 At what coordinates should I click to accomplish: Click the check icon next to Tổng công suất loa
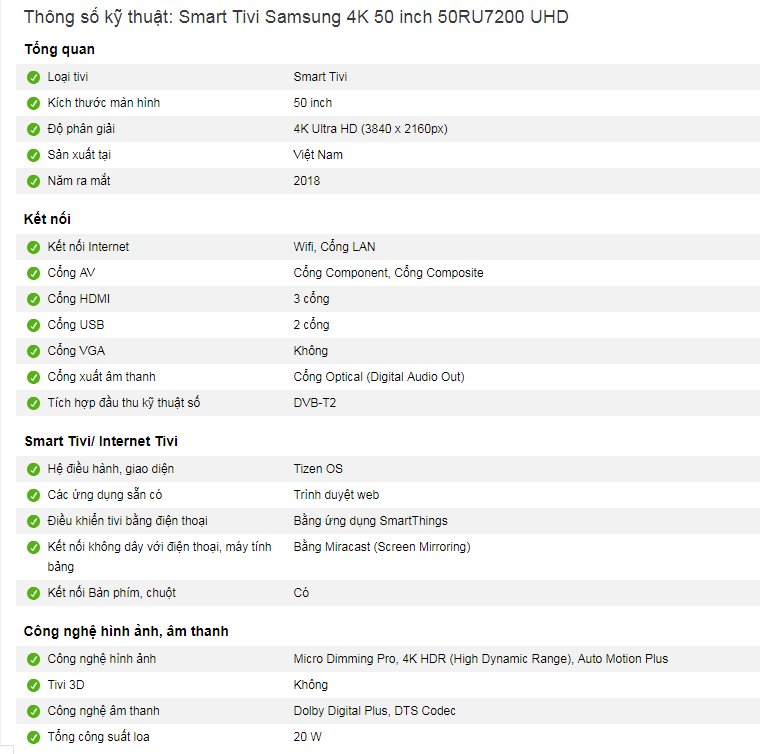(34, 737)
